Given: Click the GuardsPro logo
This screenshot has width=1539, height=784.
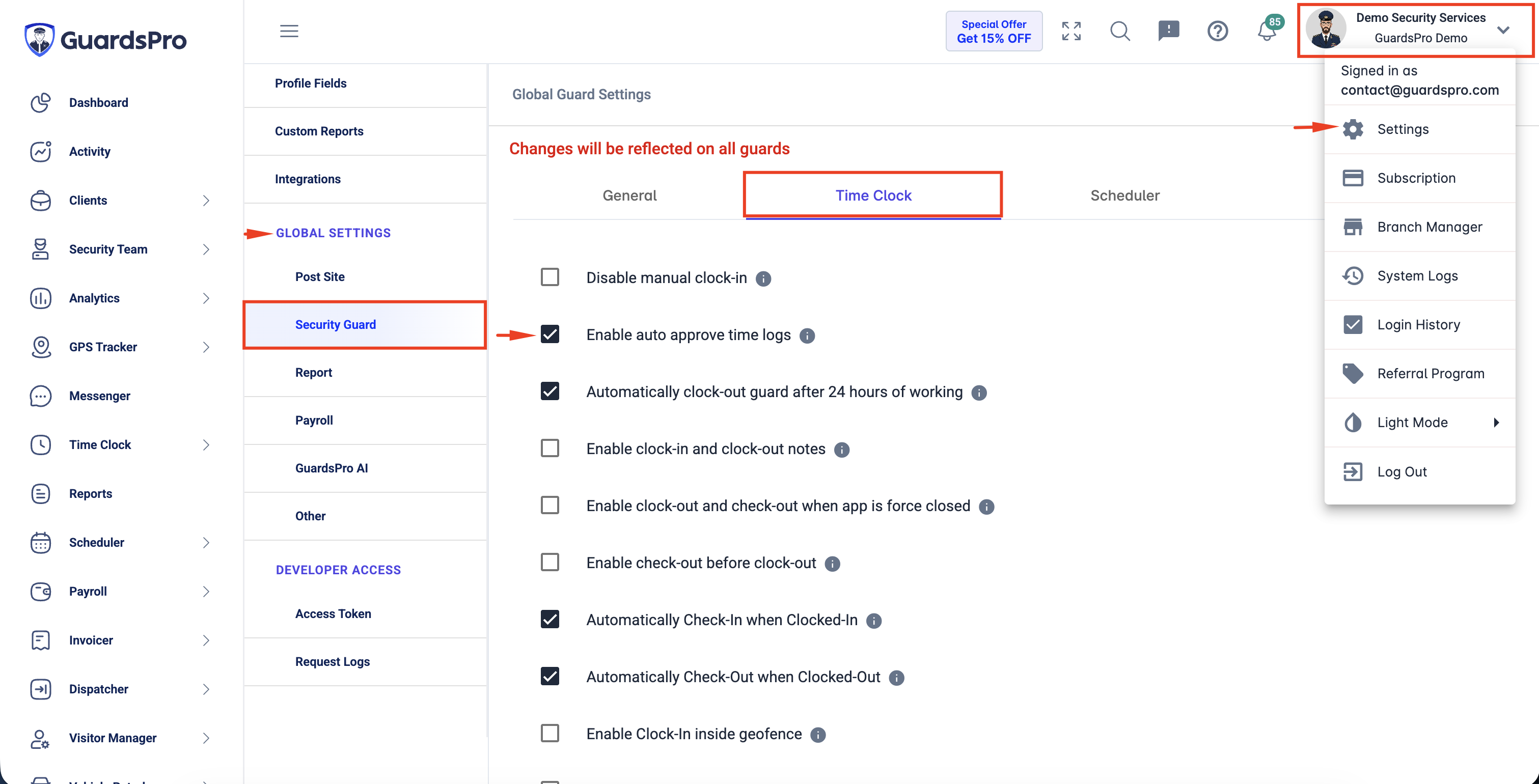Looking at the screenshot, I should [106, 39].
